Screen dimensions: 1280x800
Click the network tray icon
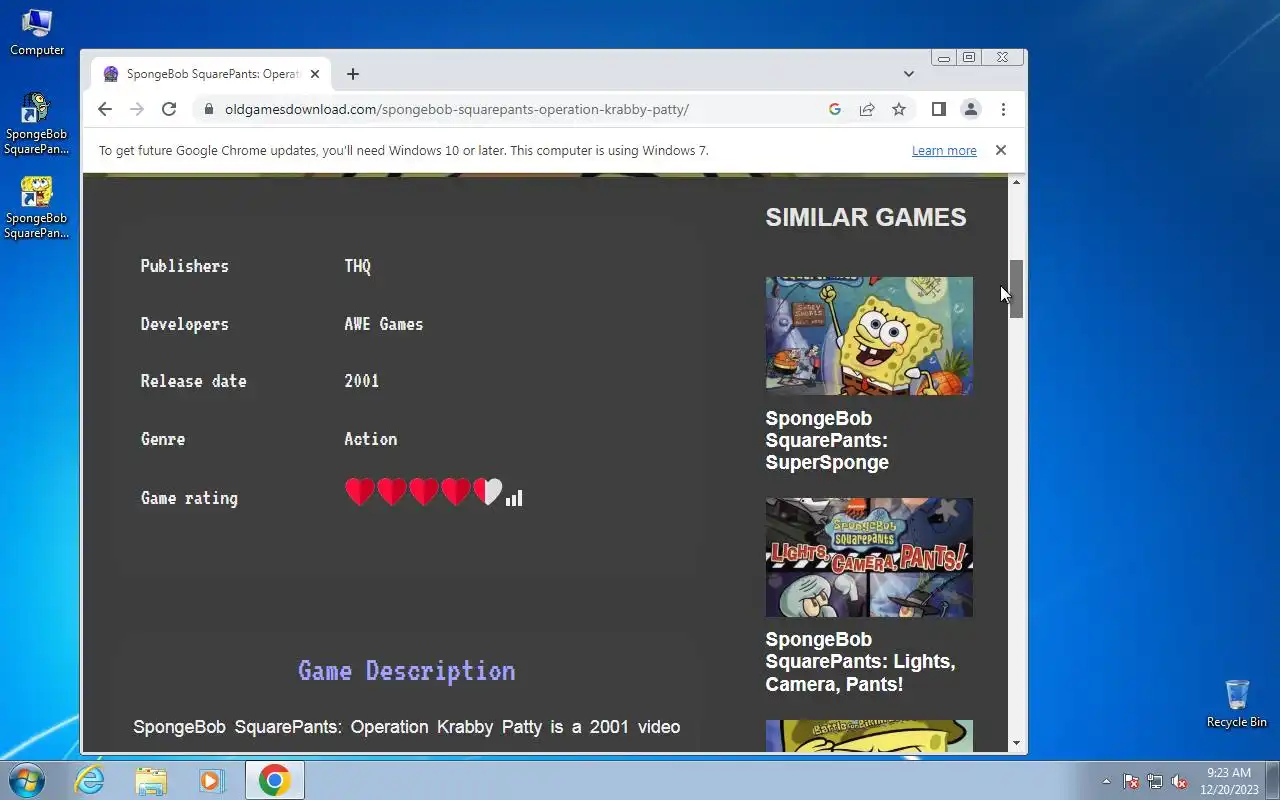pyautogui.click(x=1155, y=781)
